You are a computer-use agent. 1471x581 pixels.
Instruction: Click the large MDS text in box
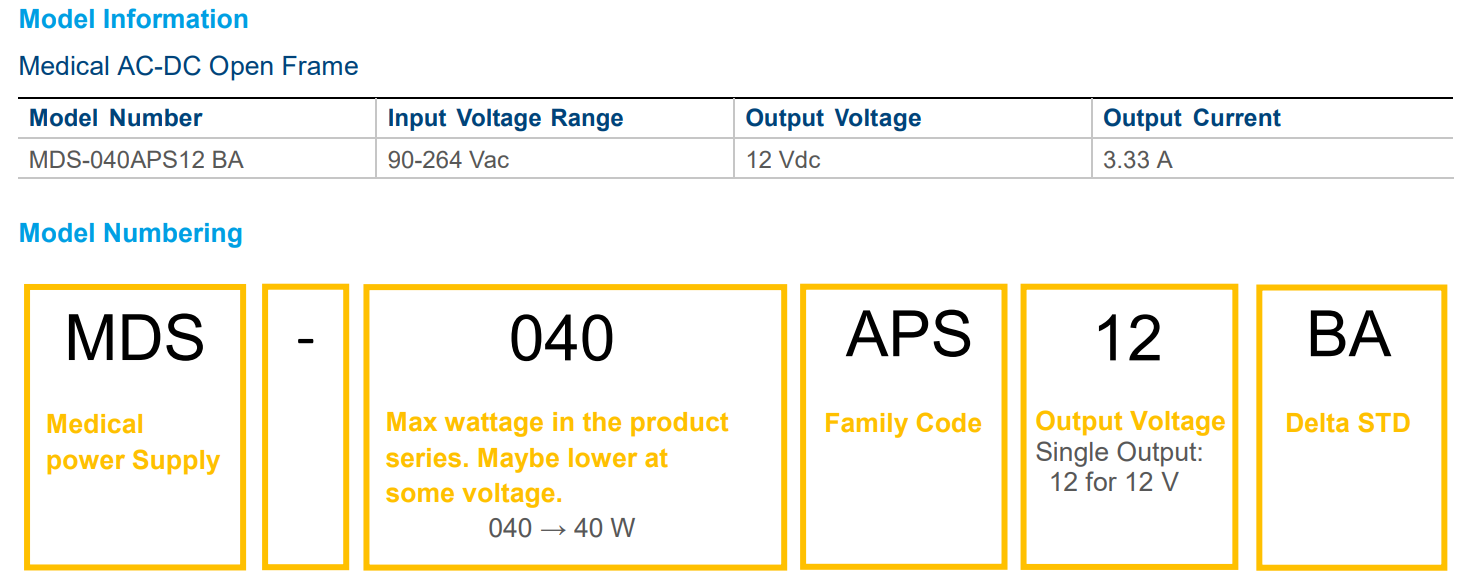(134, 338)
